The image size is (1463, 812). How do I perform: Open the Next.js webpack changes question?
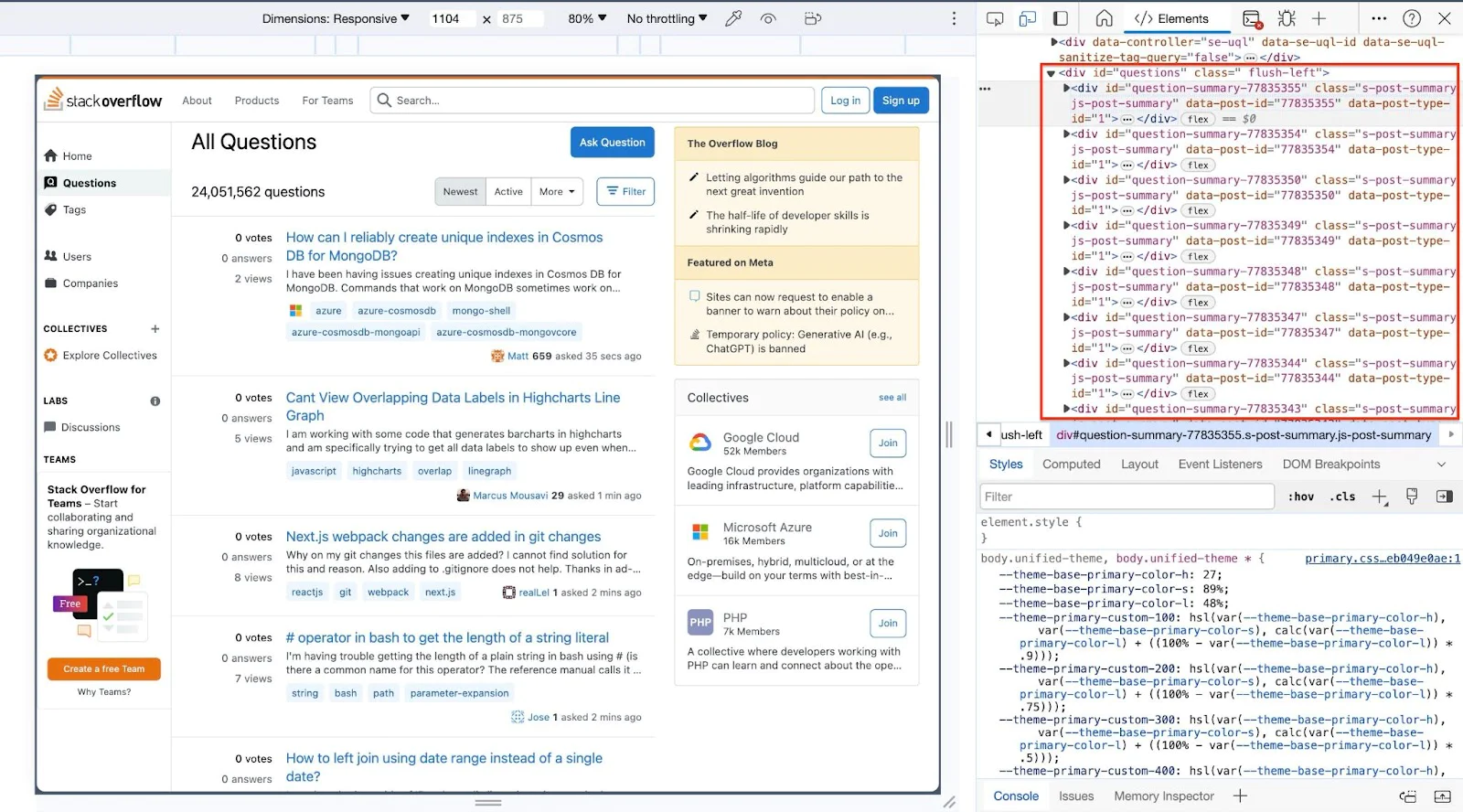tap(443, 537)
